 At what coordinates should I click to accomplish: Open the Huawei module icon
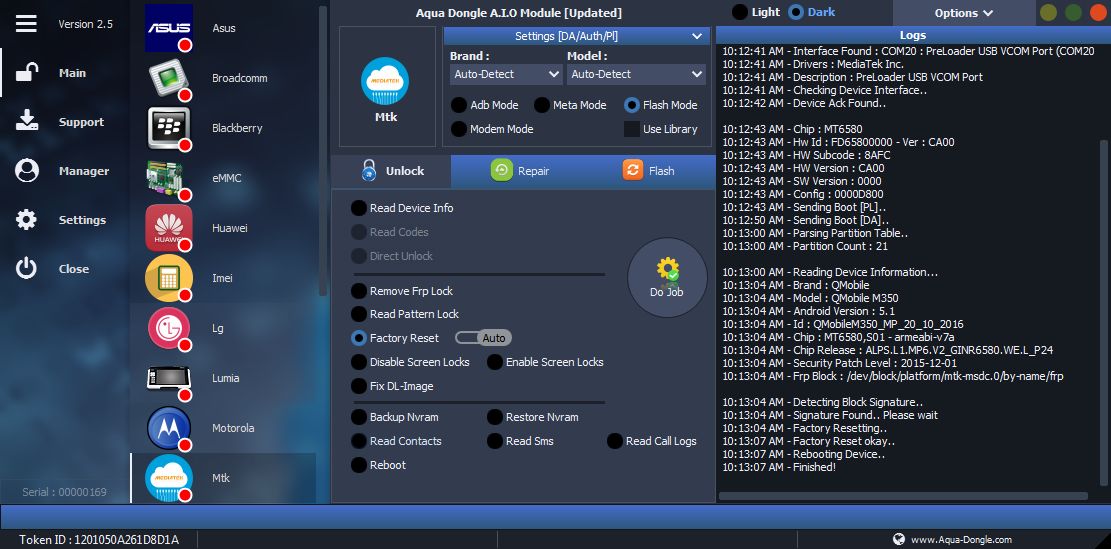169,228
